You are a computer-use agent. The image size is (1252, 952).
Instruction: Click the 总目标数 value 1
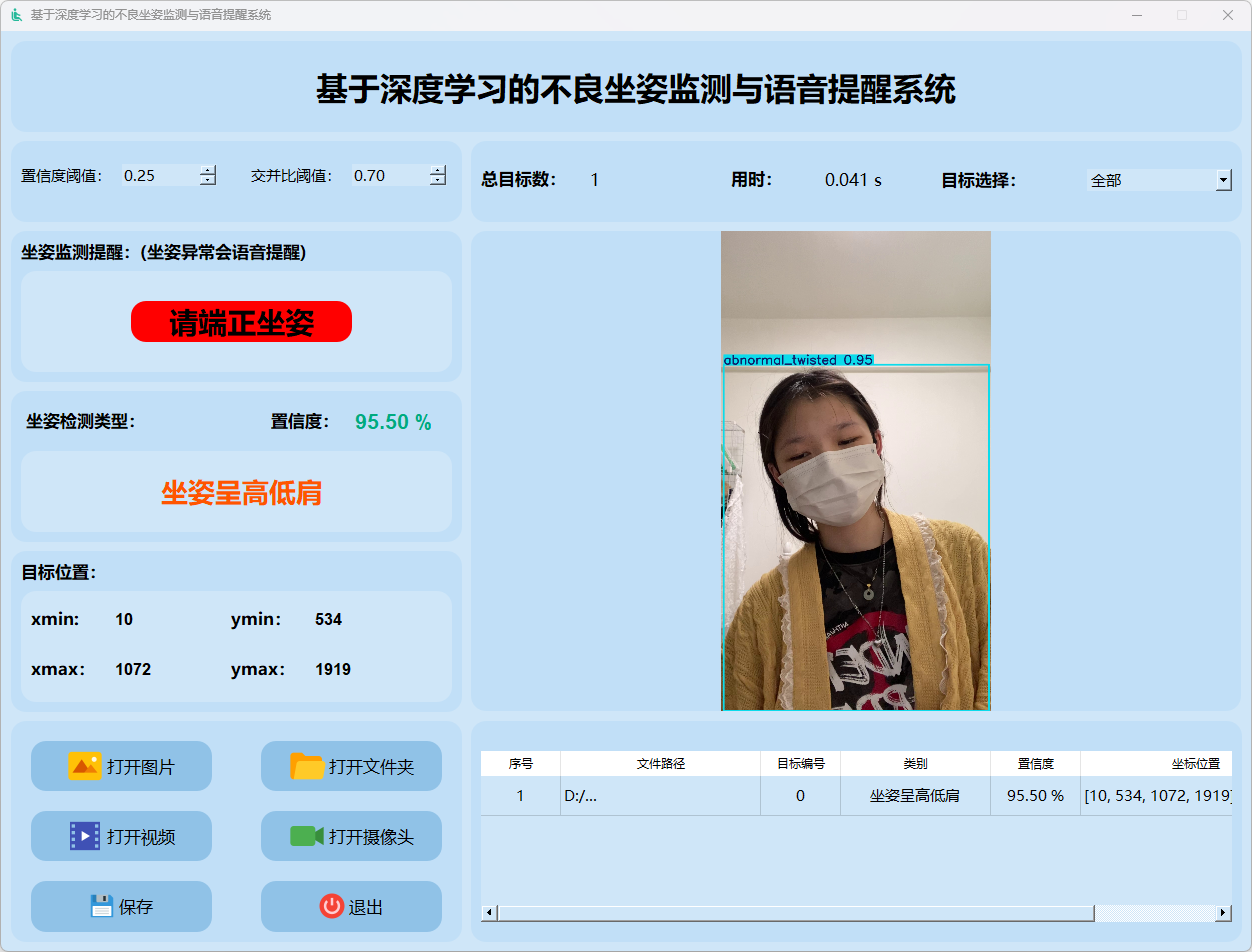click(594, 181)
